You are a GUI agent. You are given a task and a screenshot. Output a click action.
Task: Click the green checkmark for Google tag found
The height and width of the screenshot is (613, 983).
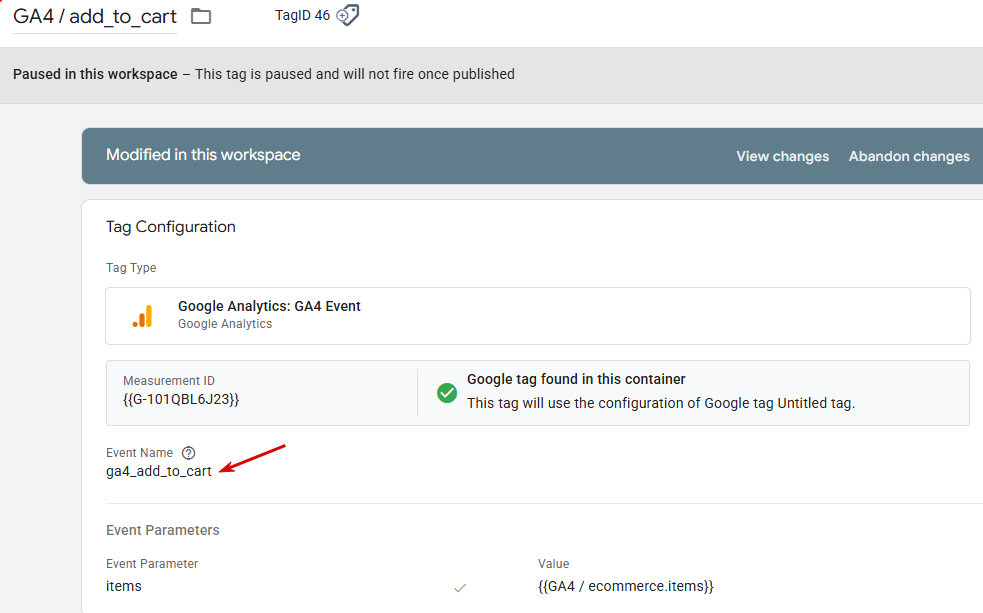pyautogui.click(x=447, y=393)
